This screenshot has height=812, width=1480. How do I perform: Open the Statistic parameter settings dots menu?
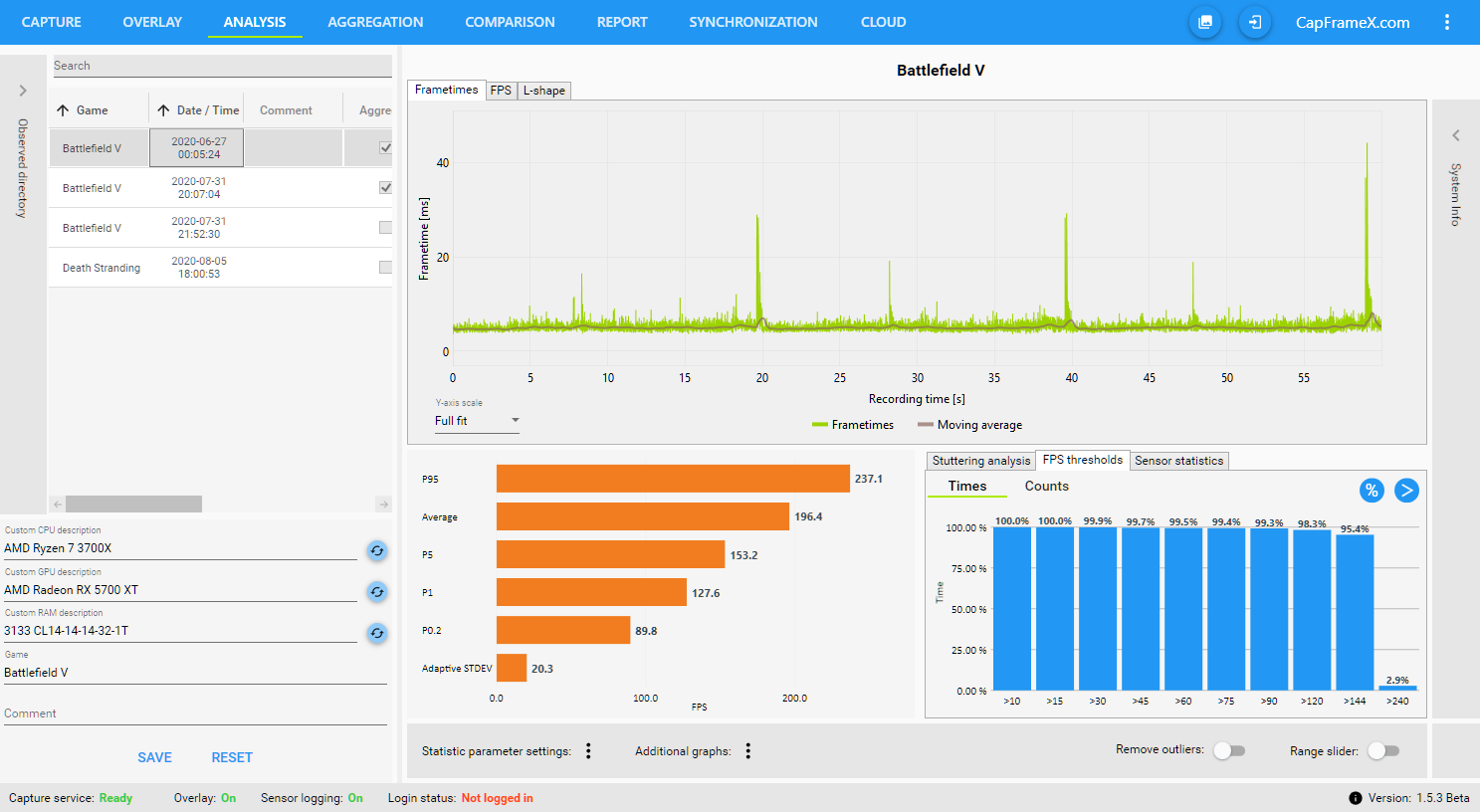(588, 751)
